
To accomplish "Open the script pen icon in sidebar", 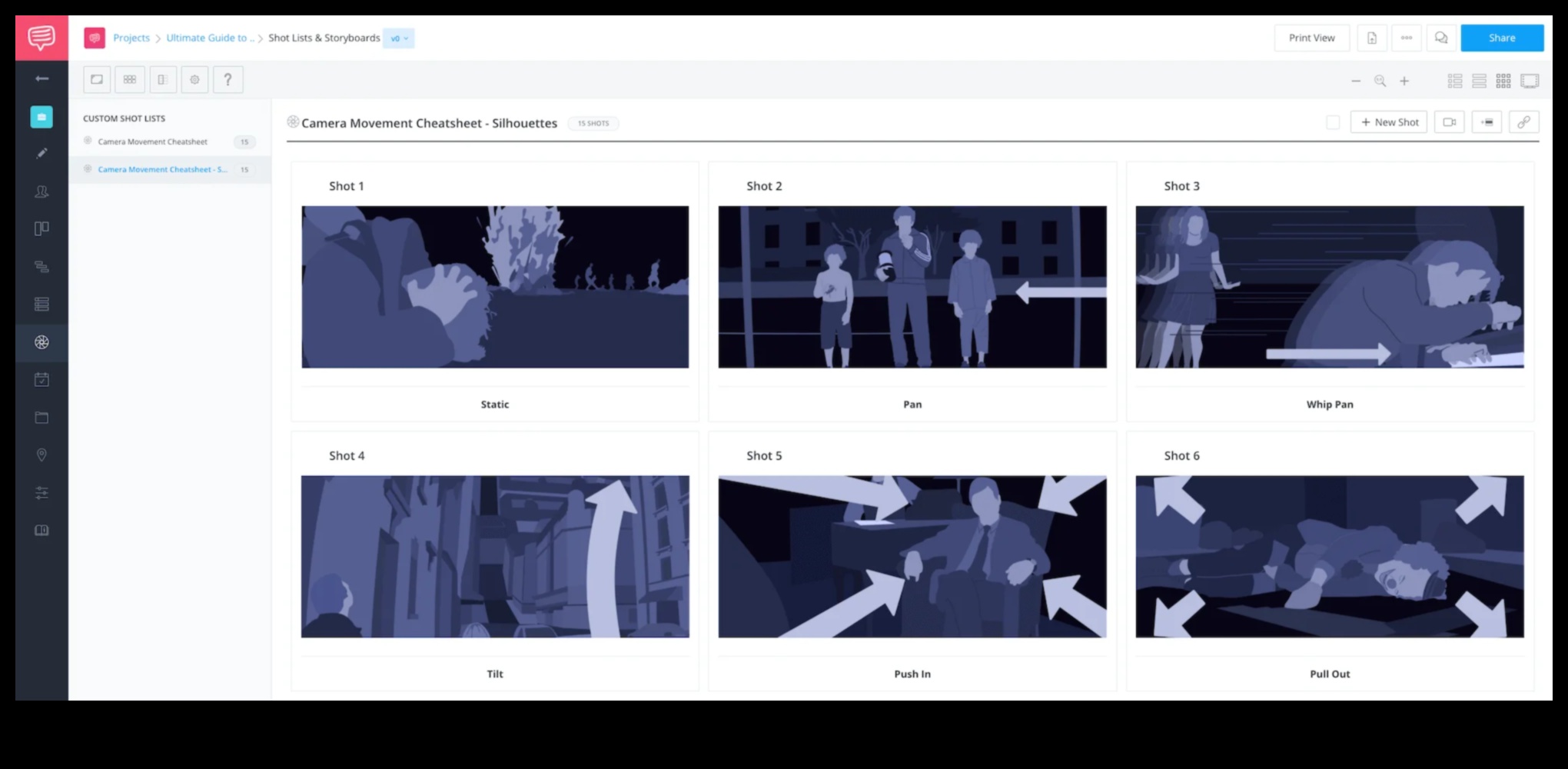I will click(42, 154).
